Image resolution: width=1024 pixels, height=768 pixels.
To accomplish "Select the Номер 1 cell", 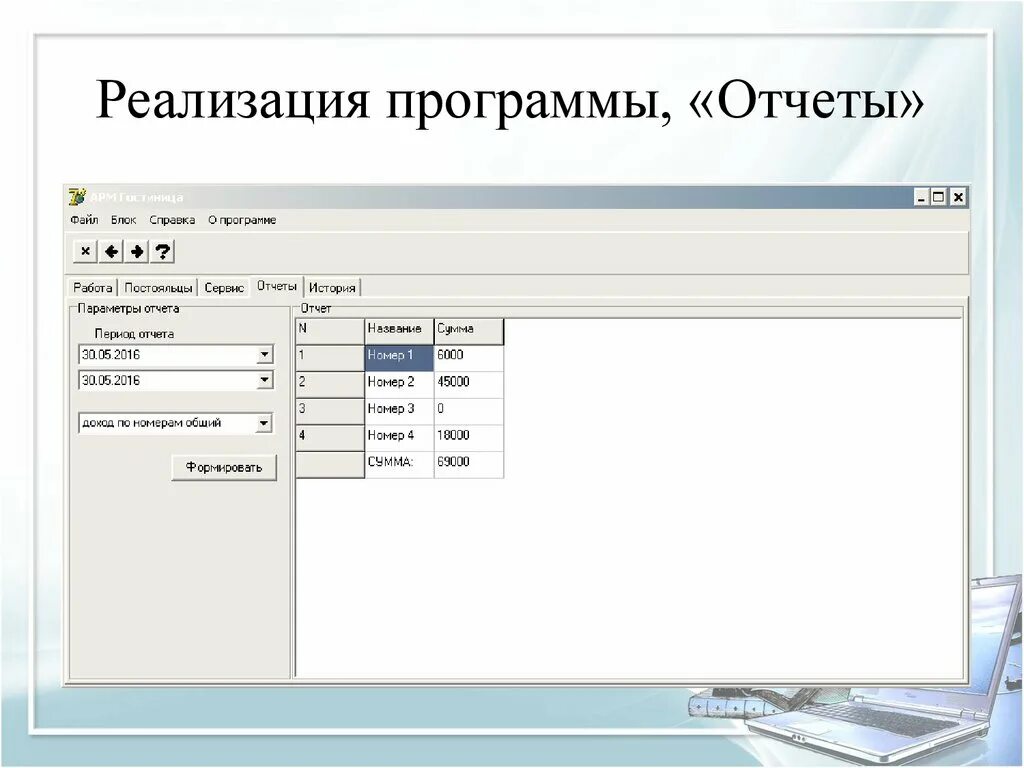I will (399, 359).
